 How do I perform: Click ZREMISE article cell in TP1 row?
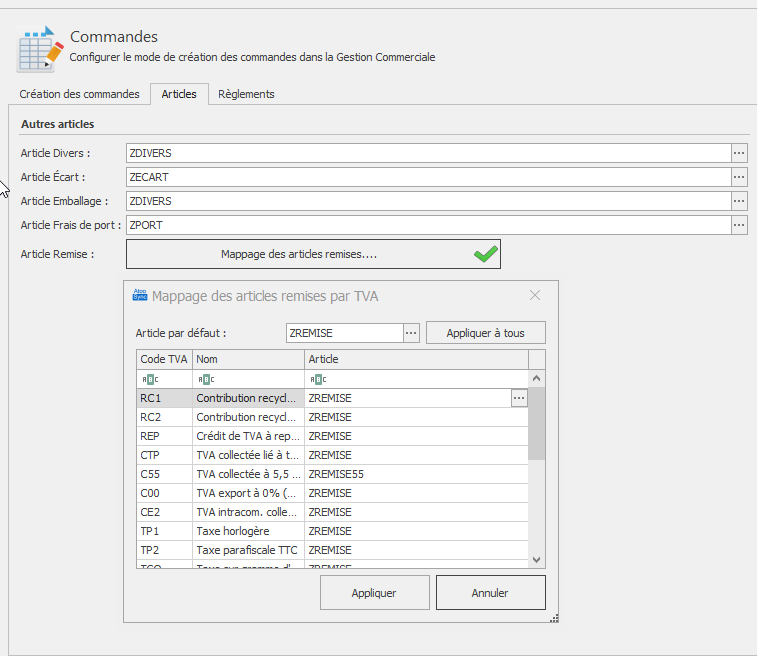416,531
